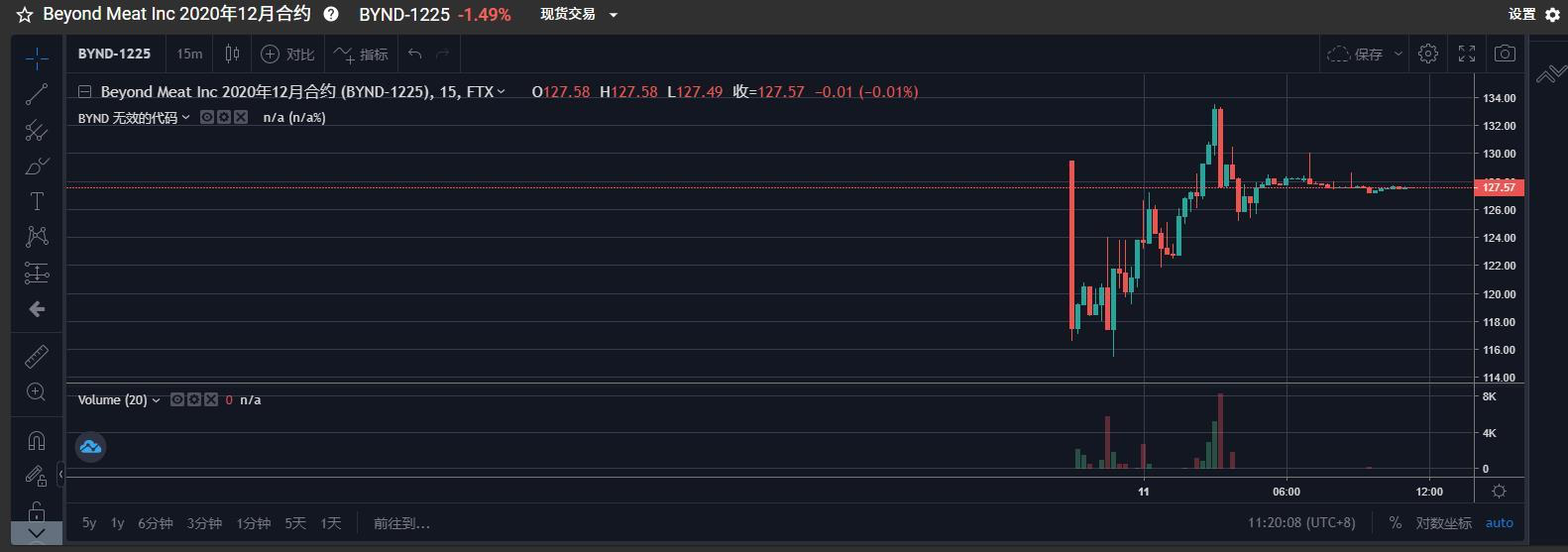Redo the last chart action
Viewport: 1568px width, 552px height.
click(443, 54)
